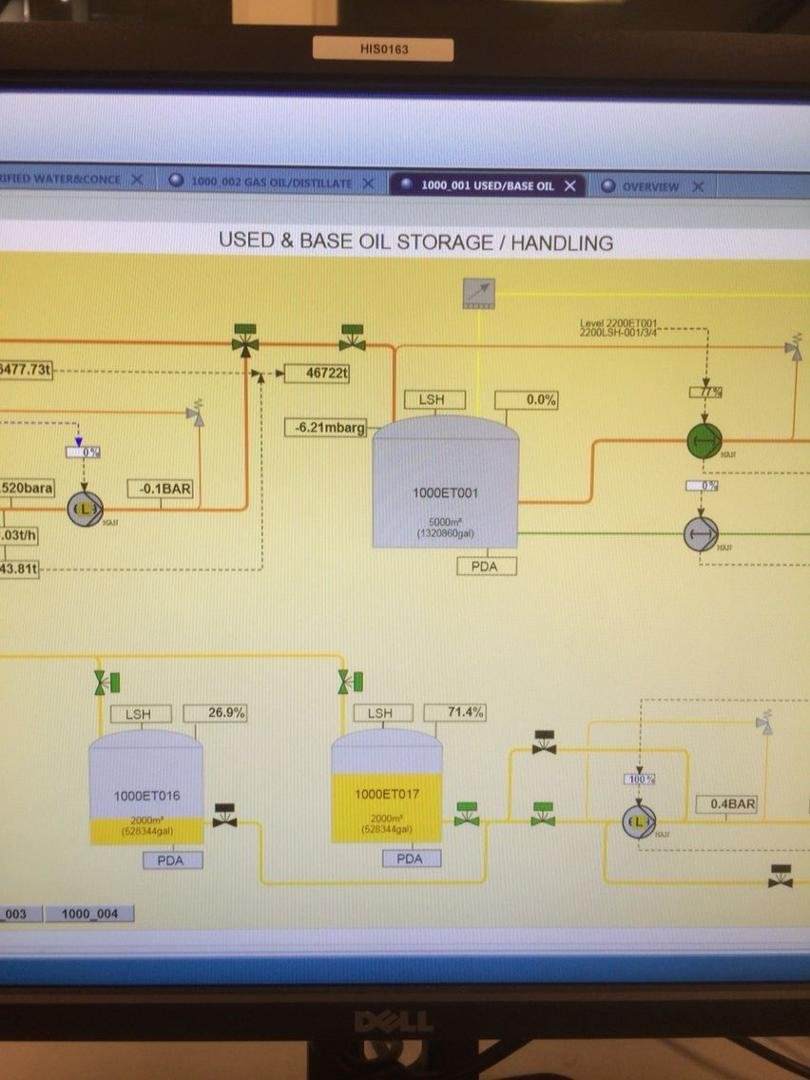Click the relief valve symbol near Level 2200ET001
The image size is (810, 1080).
tap(793, 347)
